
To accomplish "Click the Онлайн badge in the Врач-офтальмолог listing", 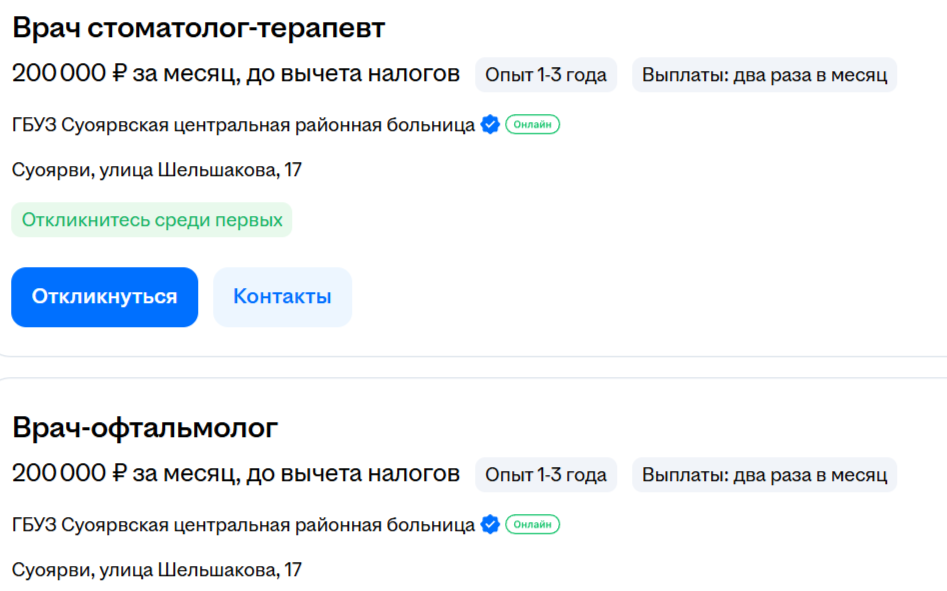I will click(532, 524).
